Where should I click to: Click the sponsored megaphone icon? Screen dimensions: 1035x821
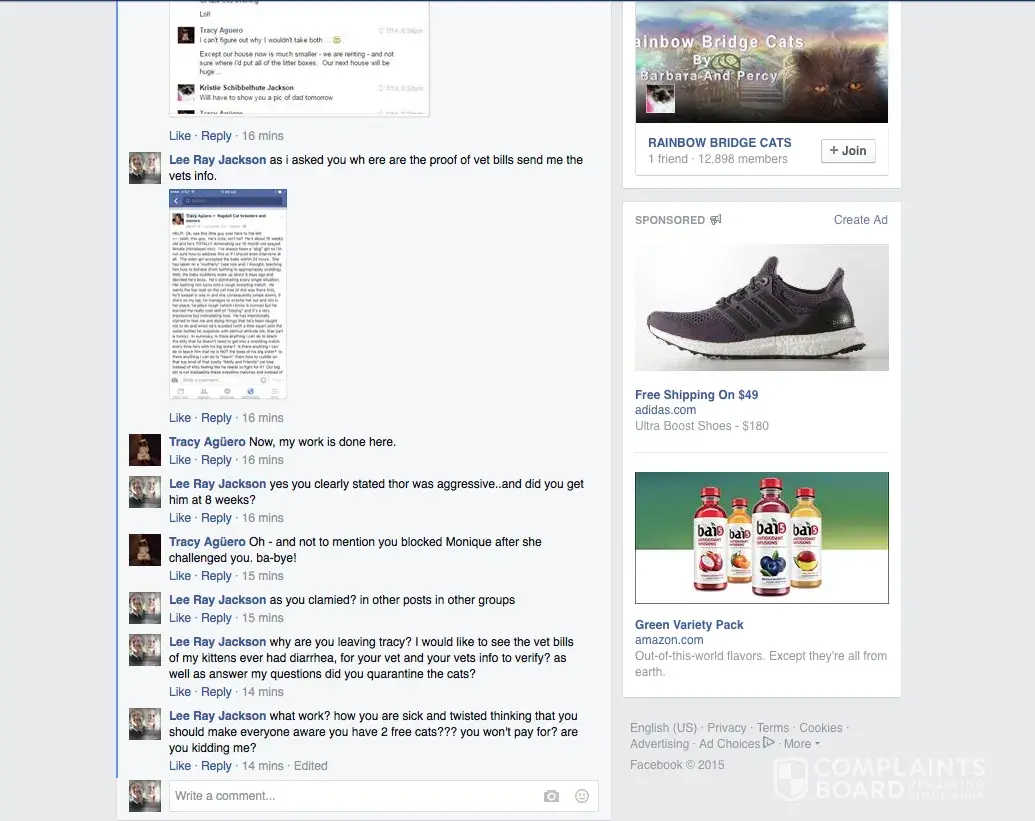tap(716, 219)
